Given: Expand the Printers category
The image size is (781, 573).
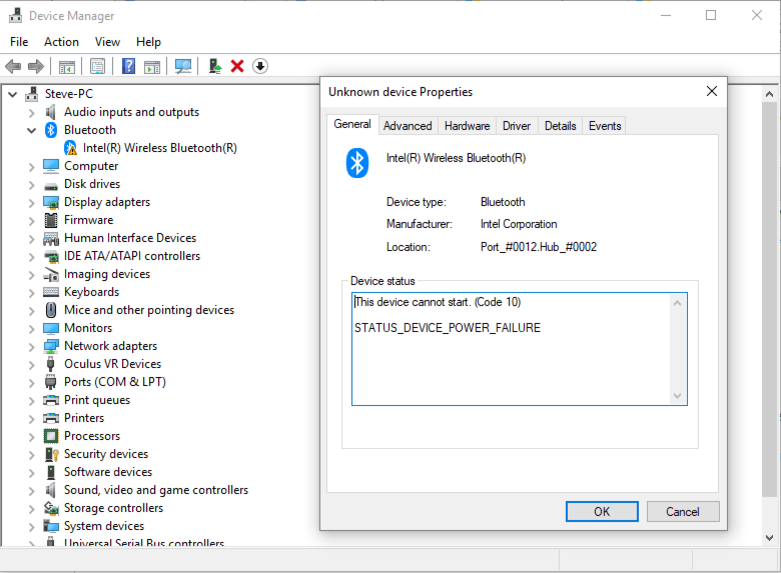Looking at the screenshot, I should click(x=32, y=419).
